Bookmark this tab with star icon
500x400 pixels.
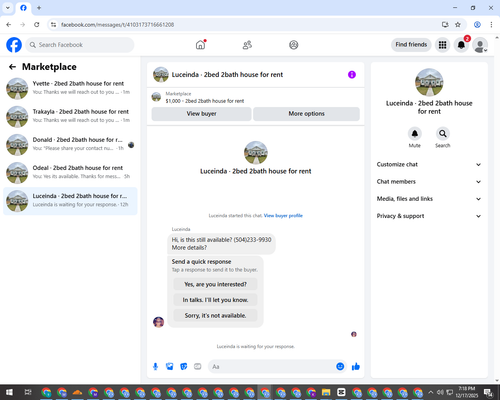tap(458, 25)
